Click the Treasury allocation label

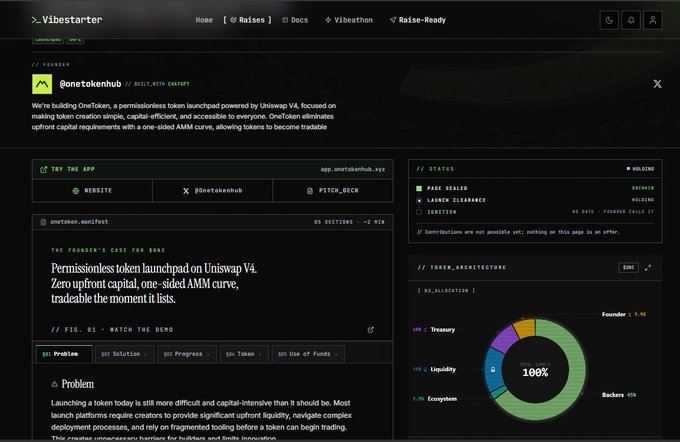coord(443,330)
